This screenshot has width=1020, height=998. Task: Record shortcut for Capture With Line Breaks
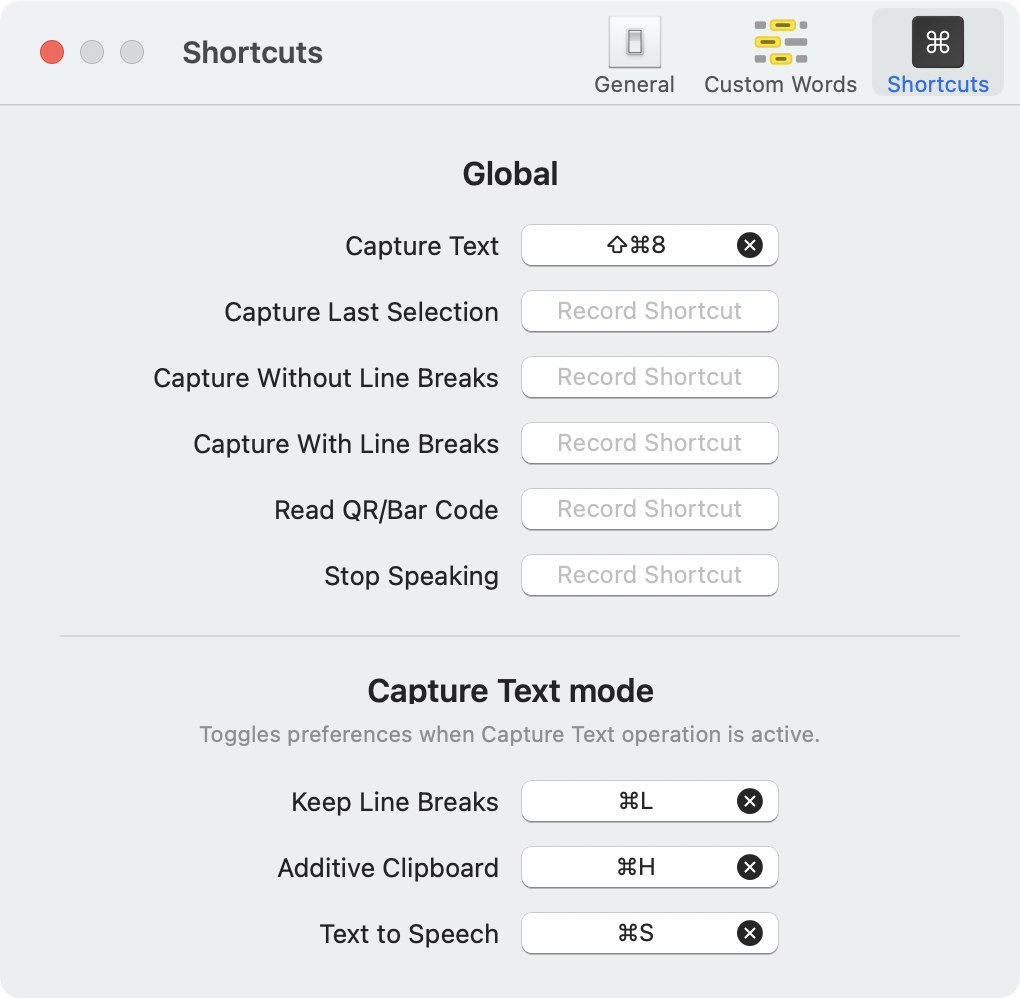[649, 443]
